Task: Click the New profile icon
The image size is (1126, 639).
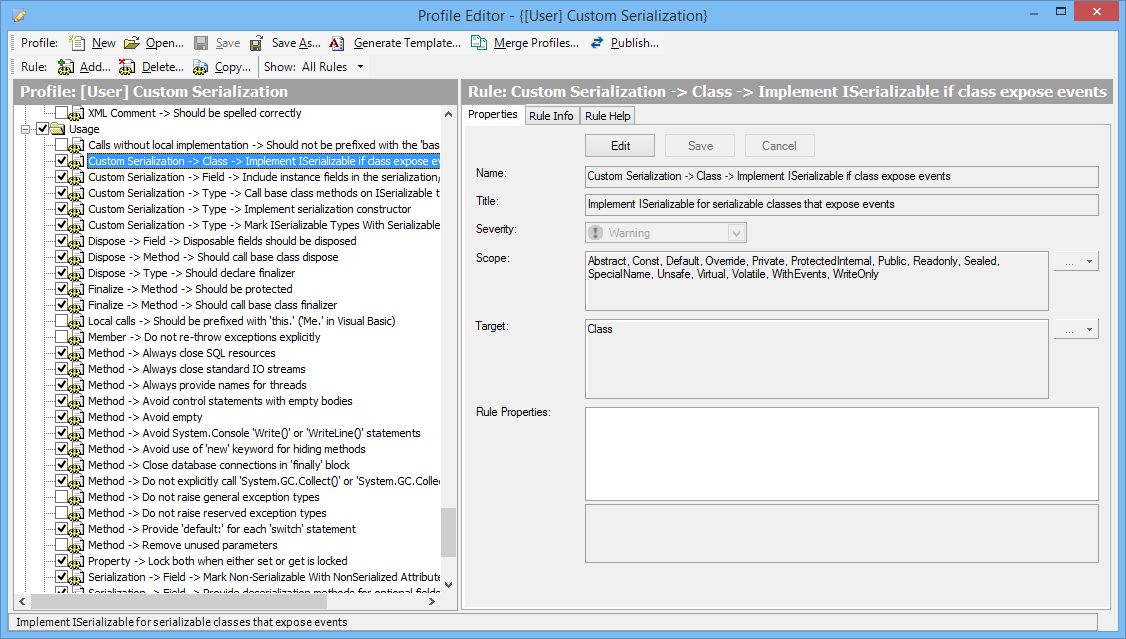Action: tap(77, 43)
